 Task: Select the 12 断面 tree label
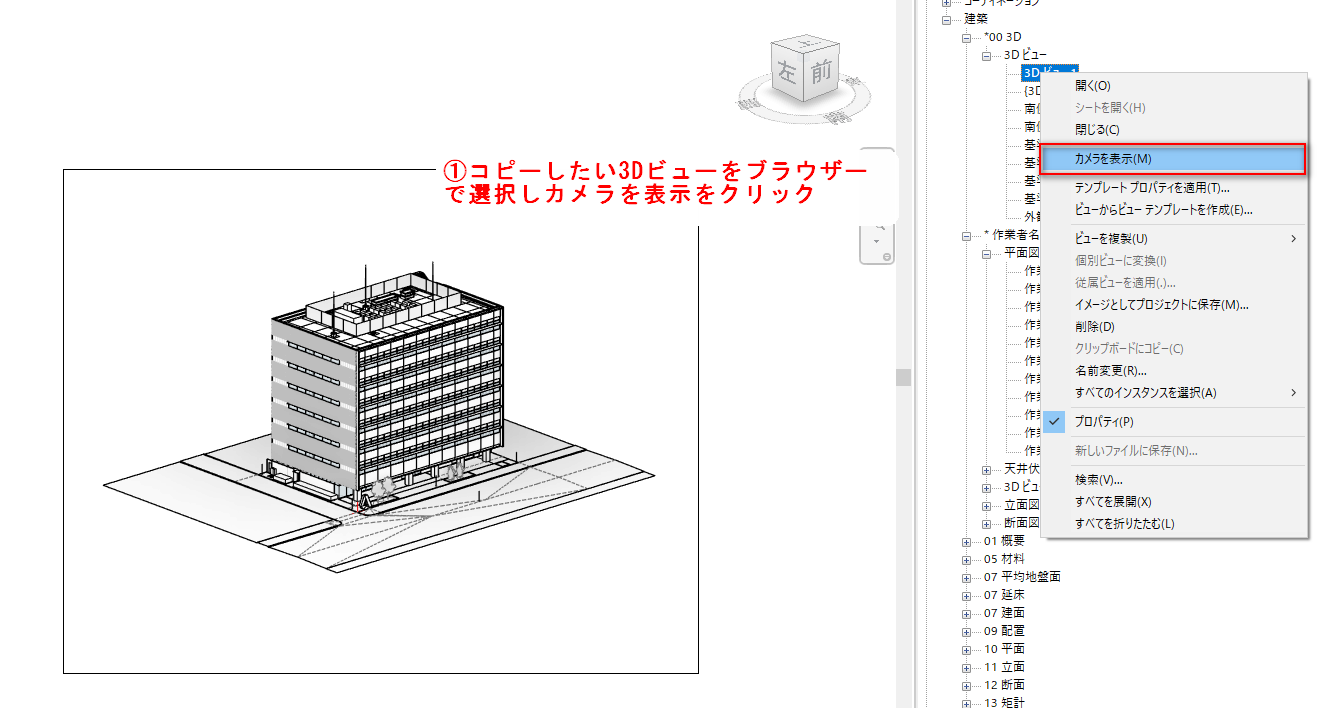1004,685
